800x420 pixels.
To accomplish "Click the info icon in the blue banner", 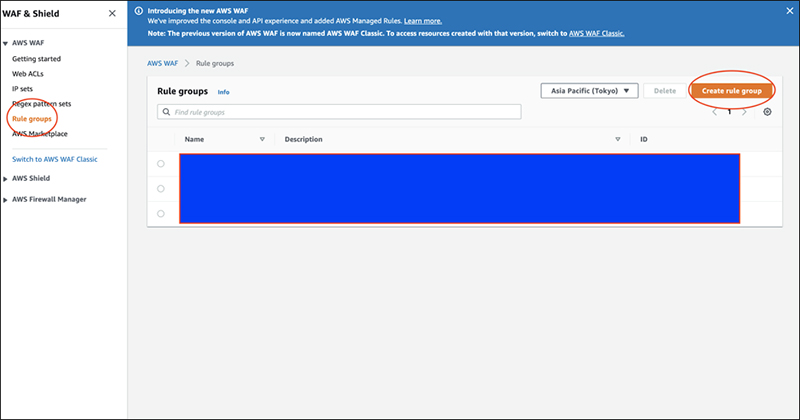I will 139,11.
